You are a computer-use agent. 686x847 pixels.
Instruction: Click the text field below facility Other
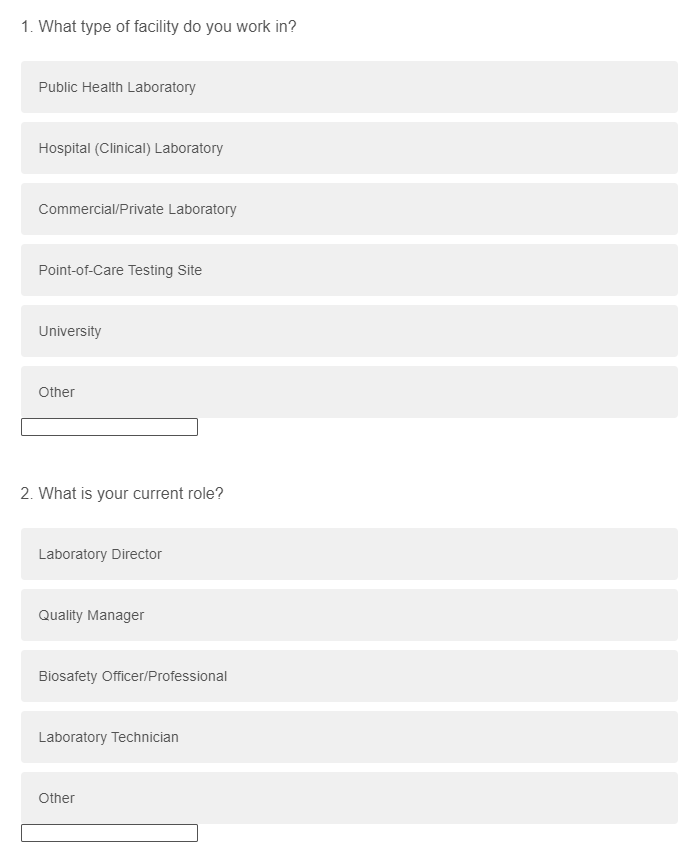(x=109, y=427)
